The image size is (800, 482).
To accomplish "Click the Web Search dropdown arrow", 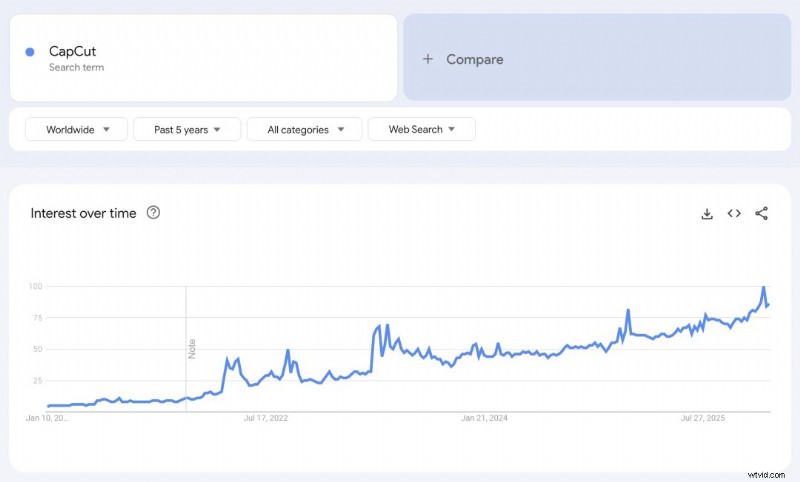I will coord(452,130).
